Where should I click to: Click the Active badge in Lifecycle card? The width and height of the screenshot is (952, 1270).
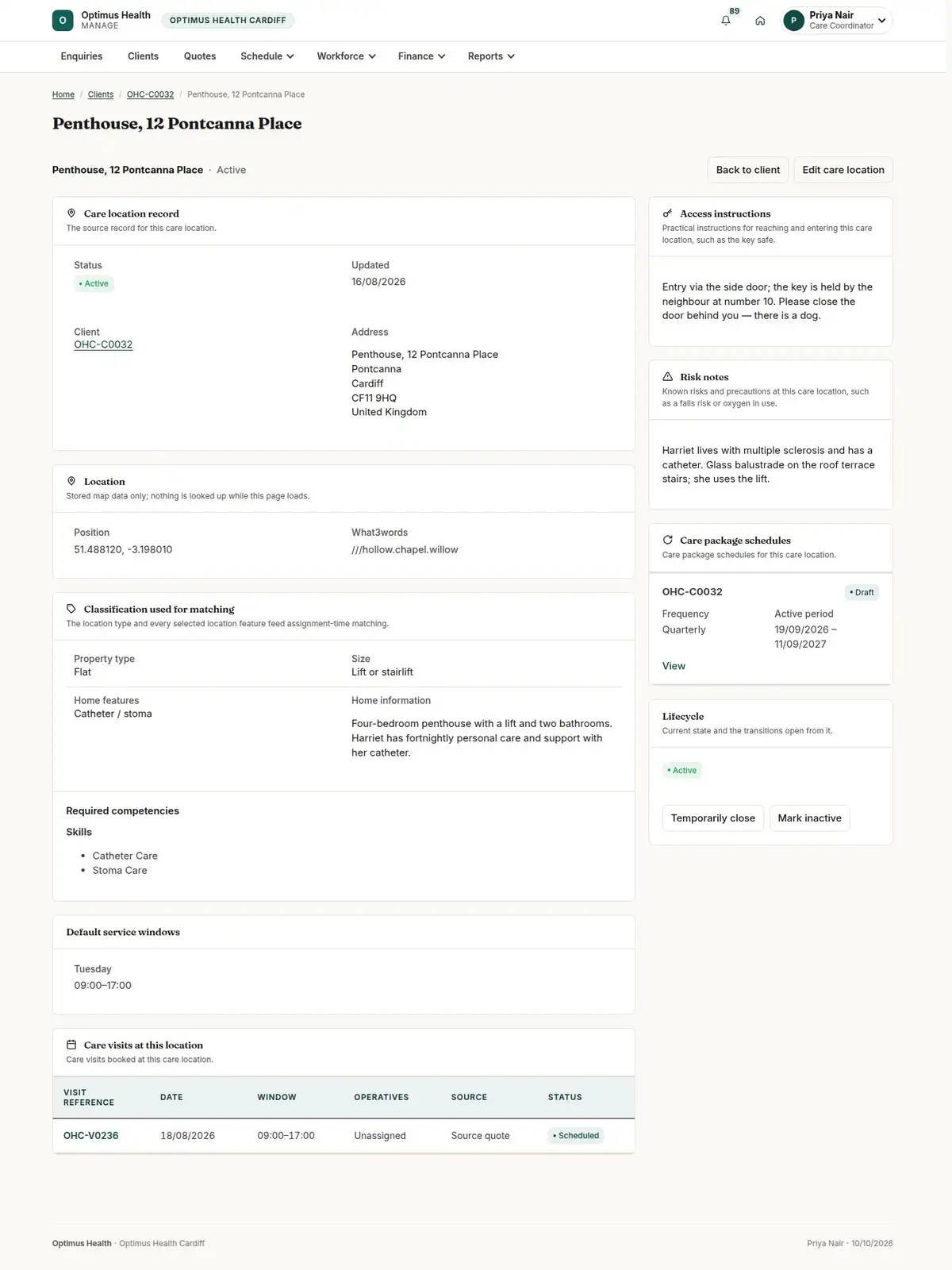click(682, 770)
